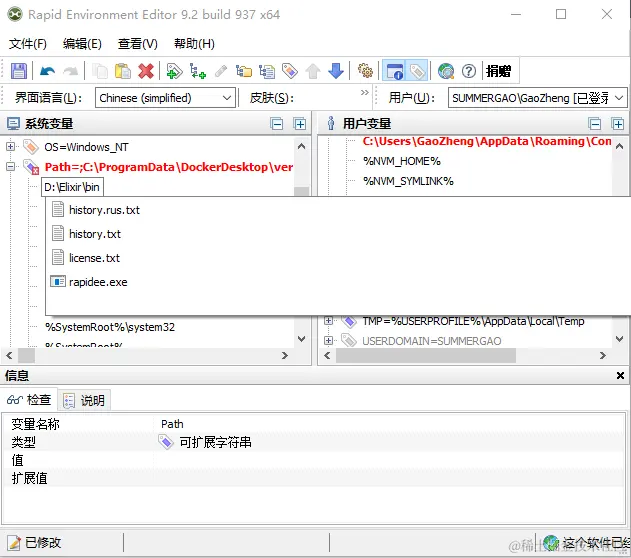
Task: Insert a directory path via the folder icon
Action: (x=243, y=71)
